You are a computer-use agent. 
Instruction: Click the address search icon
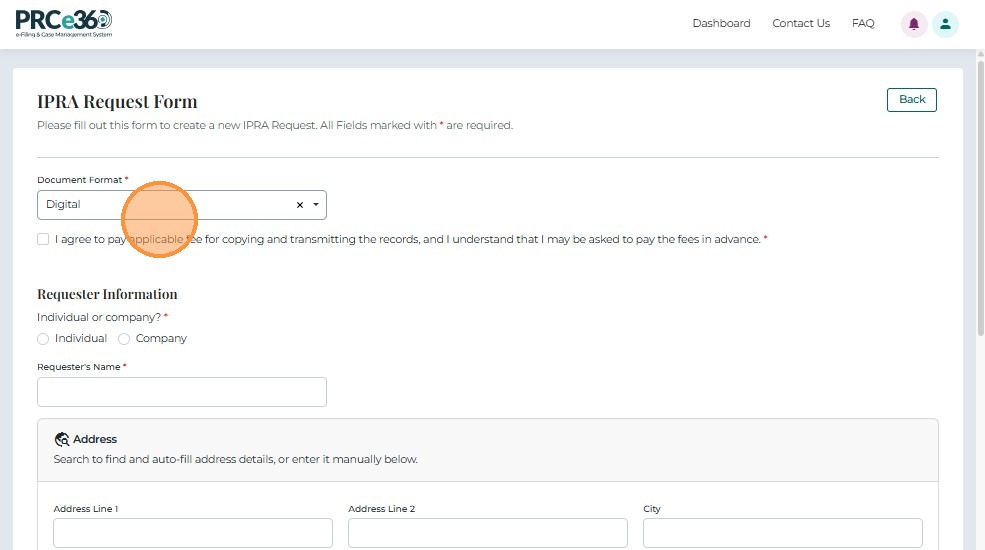62,439
